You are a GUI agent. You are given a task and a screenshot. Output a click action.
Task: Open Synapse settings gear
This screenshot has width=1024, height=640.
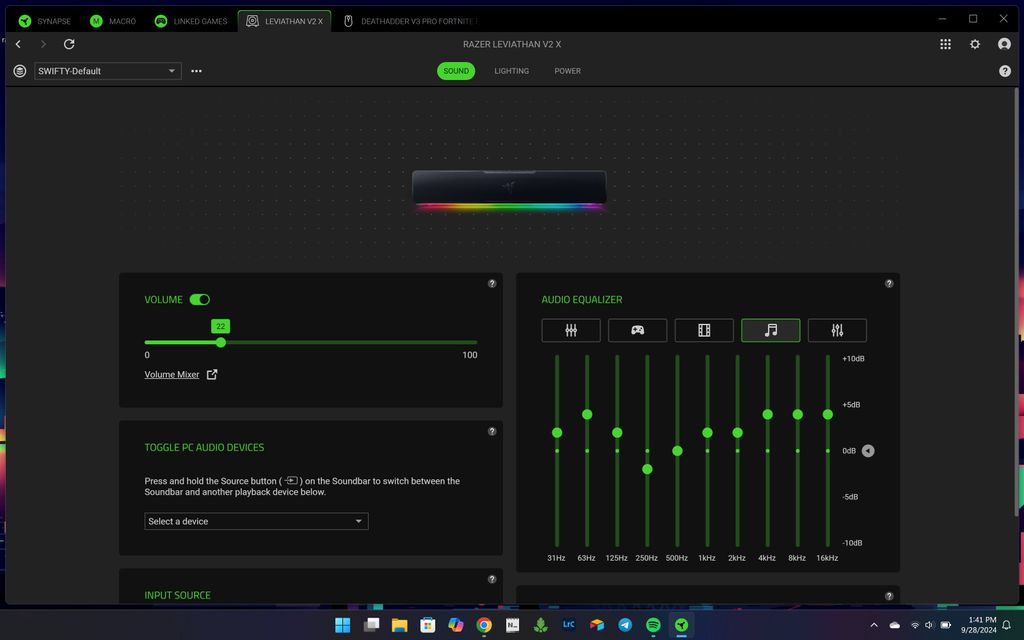click(975, 44)
